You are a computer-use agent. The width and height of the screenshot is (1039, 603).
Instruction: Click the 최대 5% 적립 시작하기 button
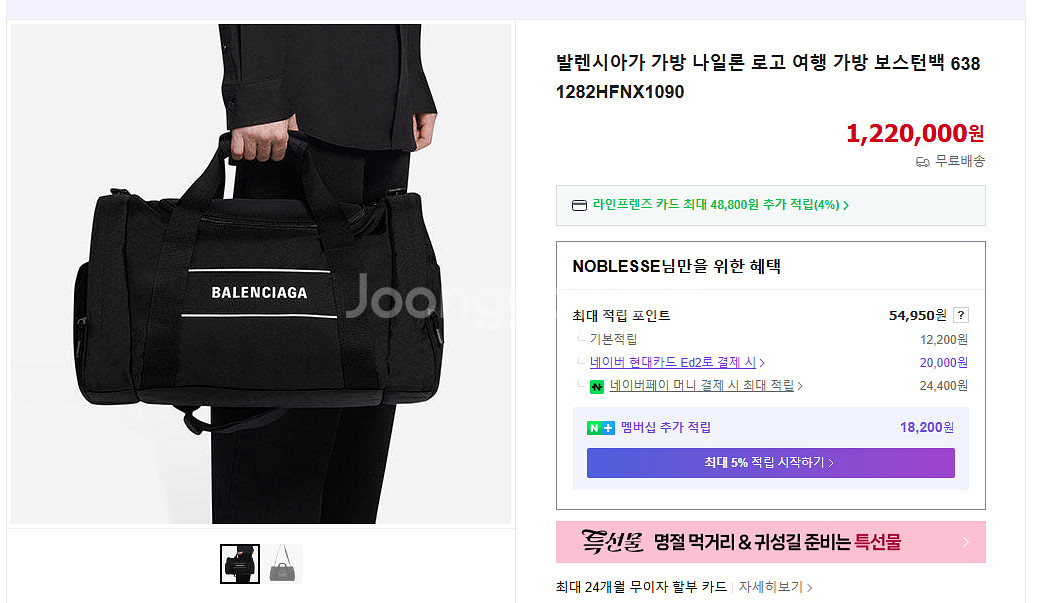point(771,463)
